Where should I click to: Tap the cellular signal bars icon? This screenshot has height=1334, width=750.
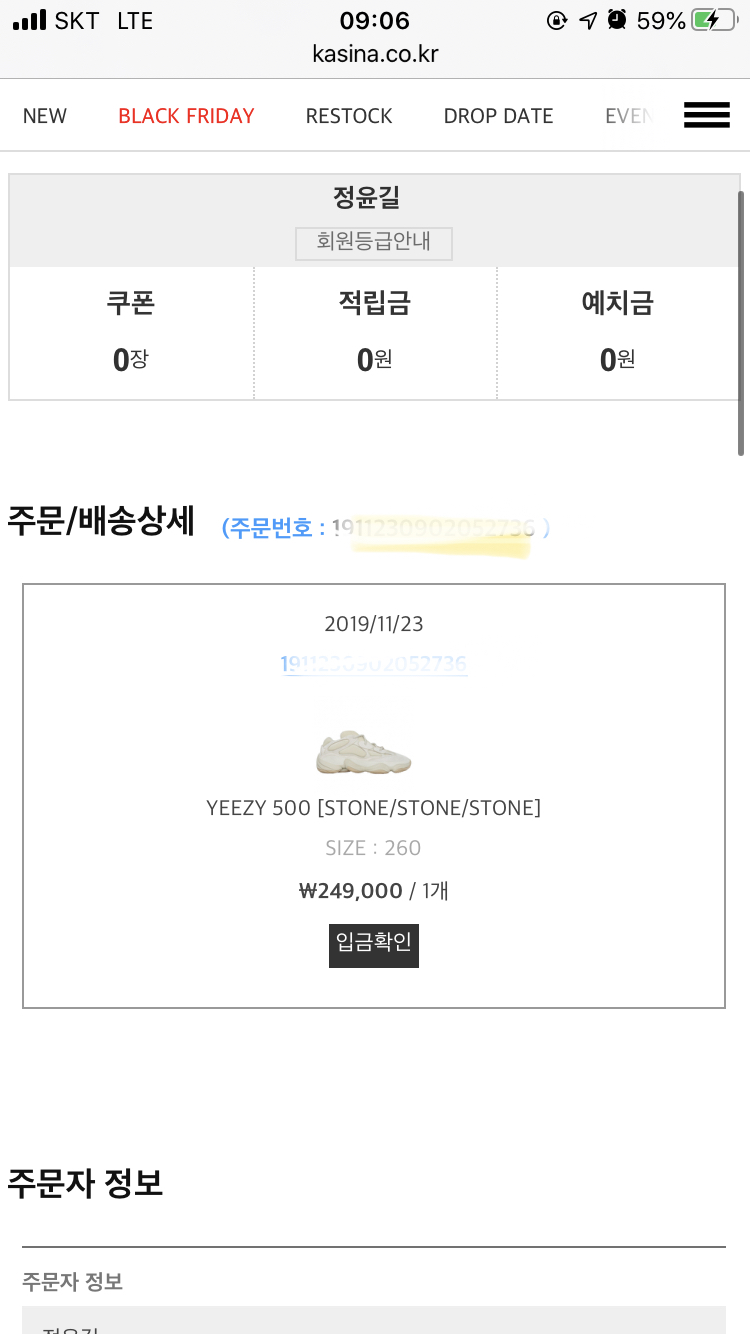[30, 20]
